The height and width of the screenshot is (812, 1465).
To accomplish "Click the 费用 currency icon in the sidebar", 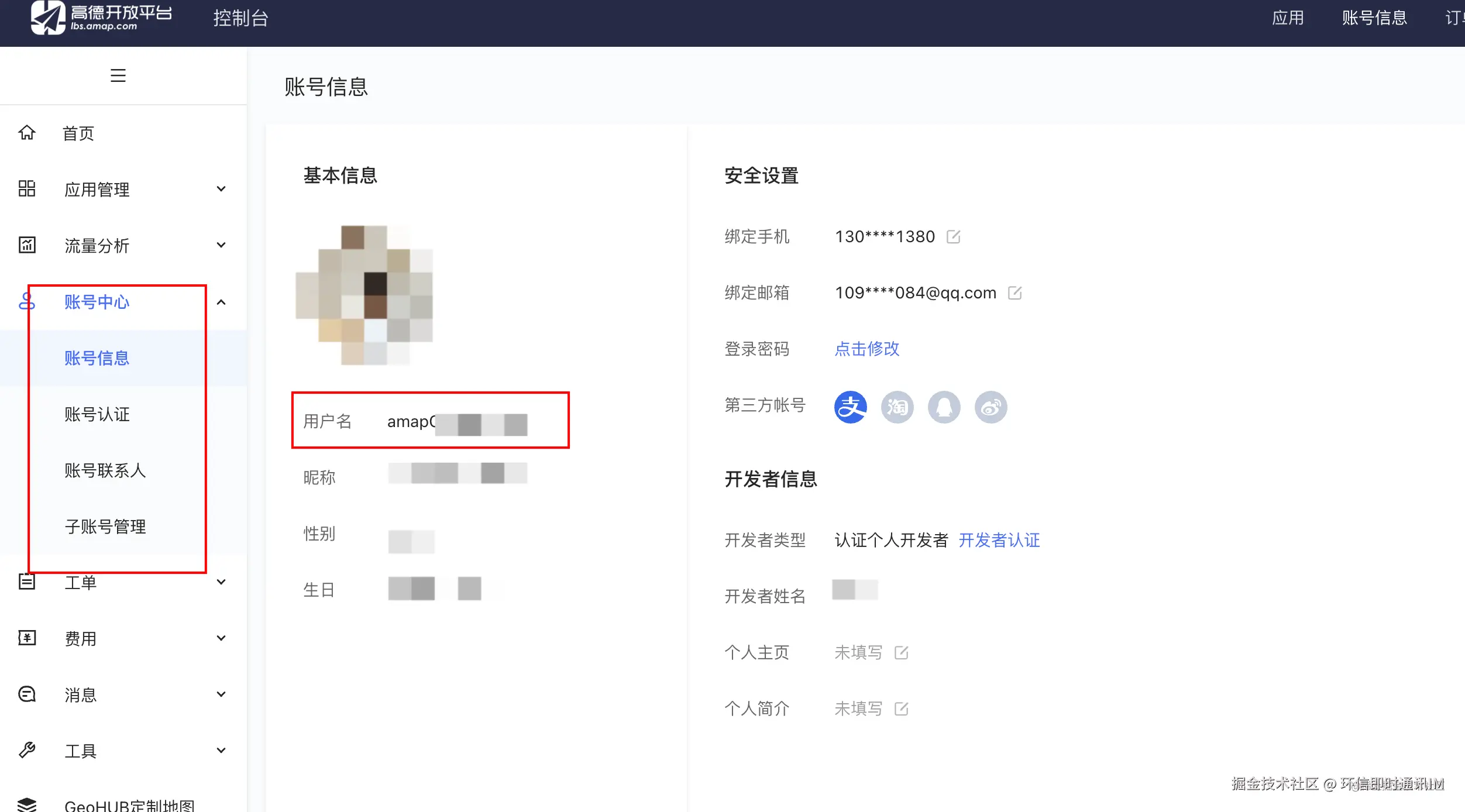I will (x=26, y=638).
